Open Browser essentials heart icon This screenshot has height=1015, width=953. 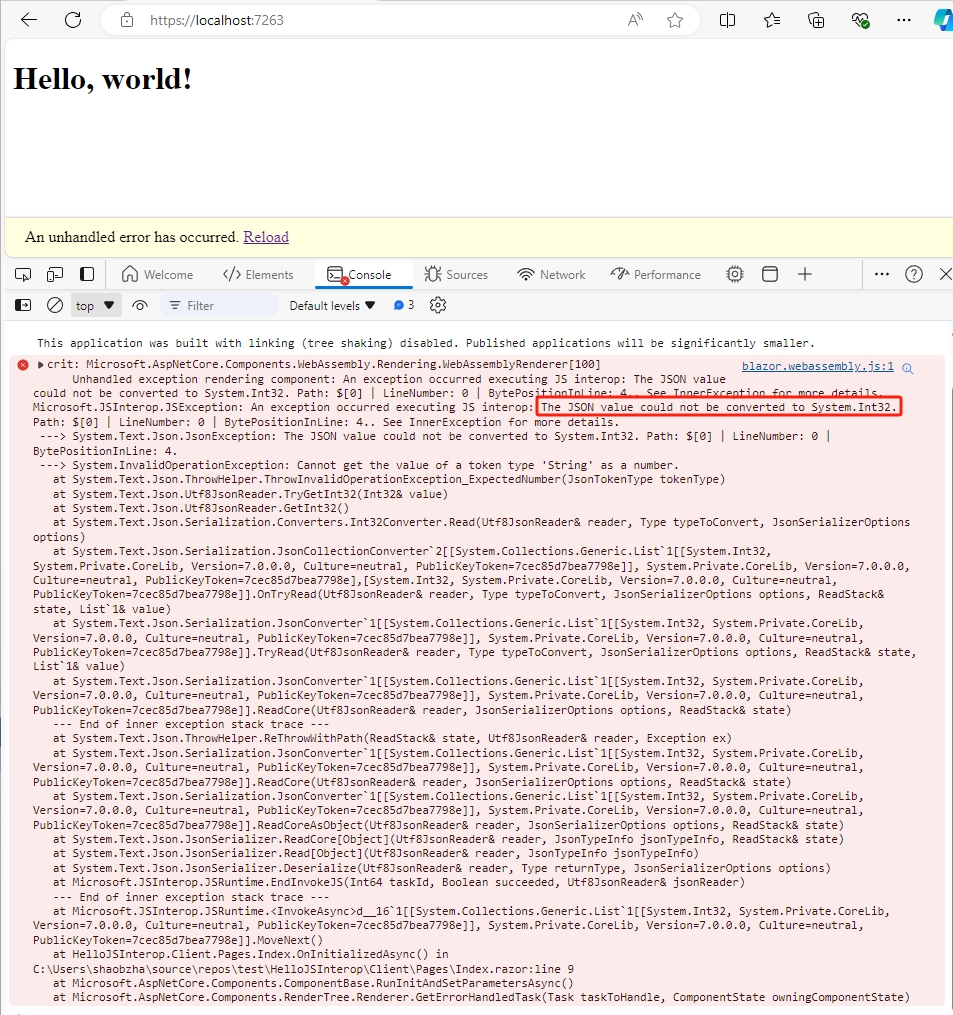[860, 20]
